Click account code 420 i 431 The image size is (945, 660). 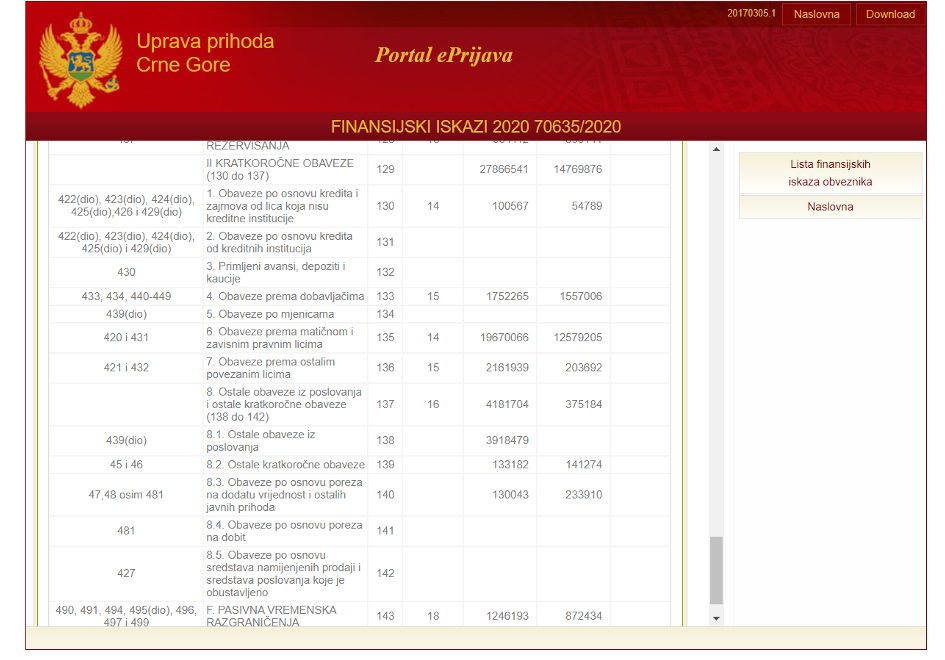tap(126, 338)
